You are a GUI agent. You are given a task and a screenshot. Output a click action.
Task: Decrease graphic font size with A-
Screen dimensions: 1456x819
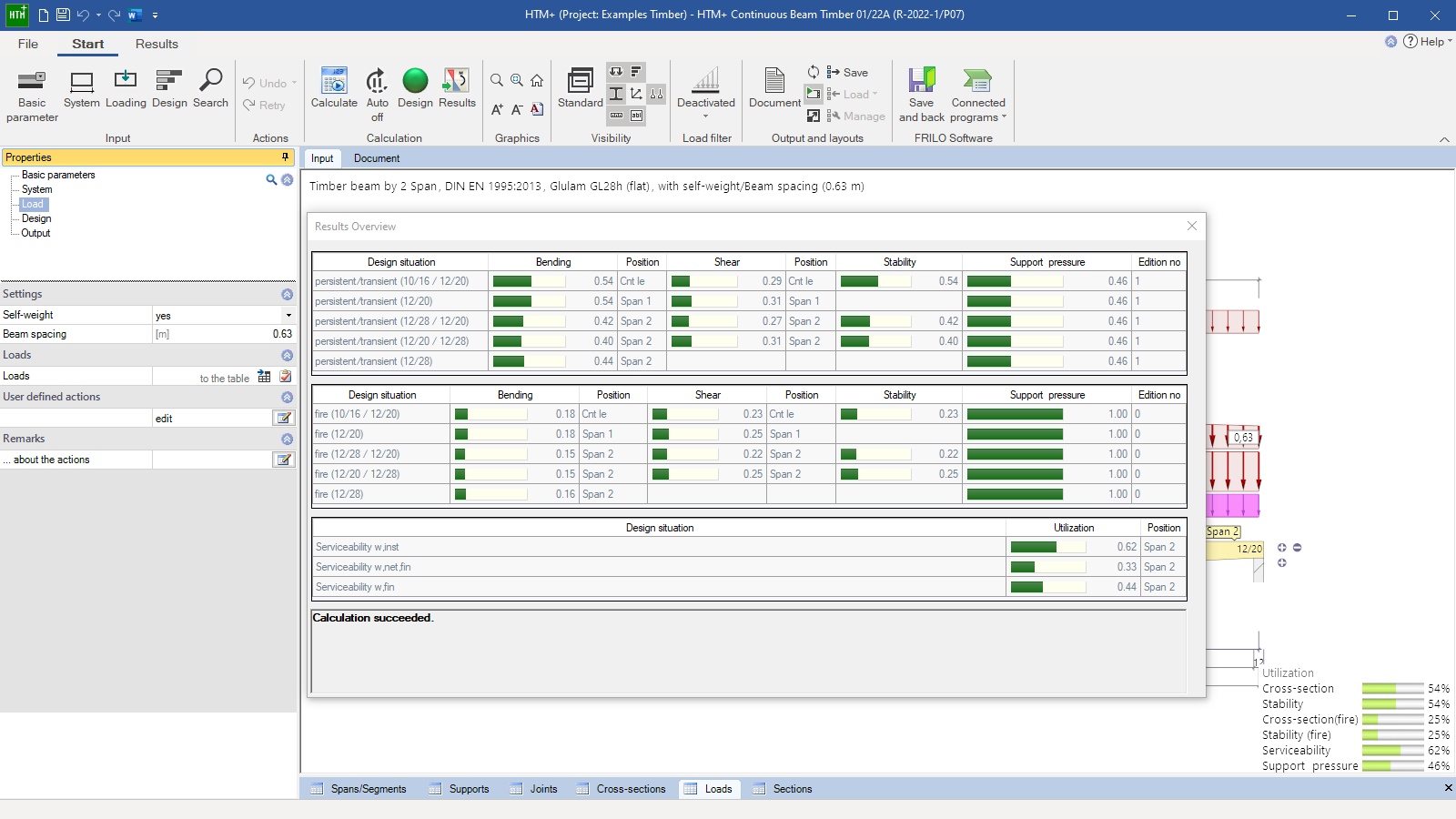tap(517, 109)
